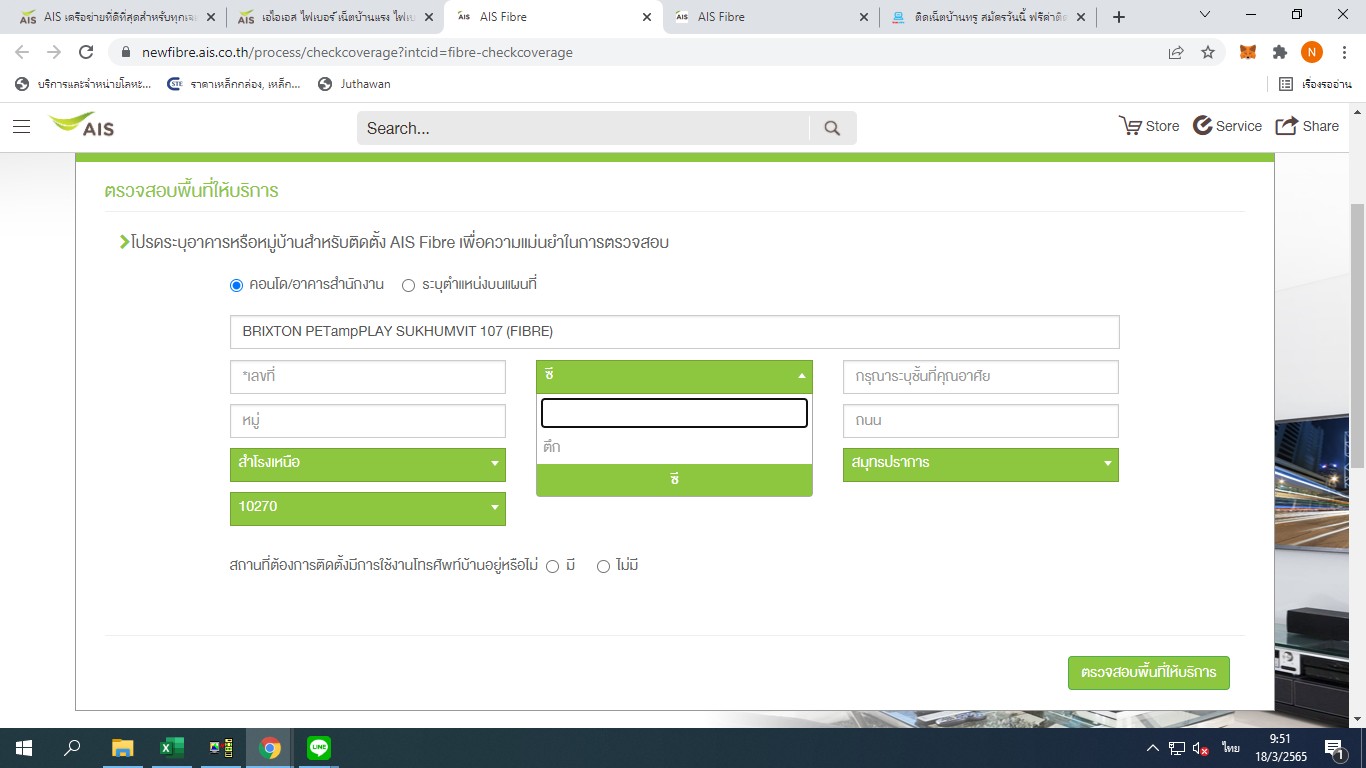Image resolution: width=1366 pixels, height=768 pixels.
Task: Close the ติดเน็ตบ้านทรู tab
Action: click(x=1083, y=17)
